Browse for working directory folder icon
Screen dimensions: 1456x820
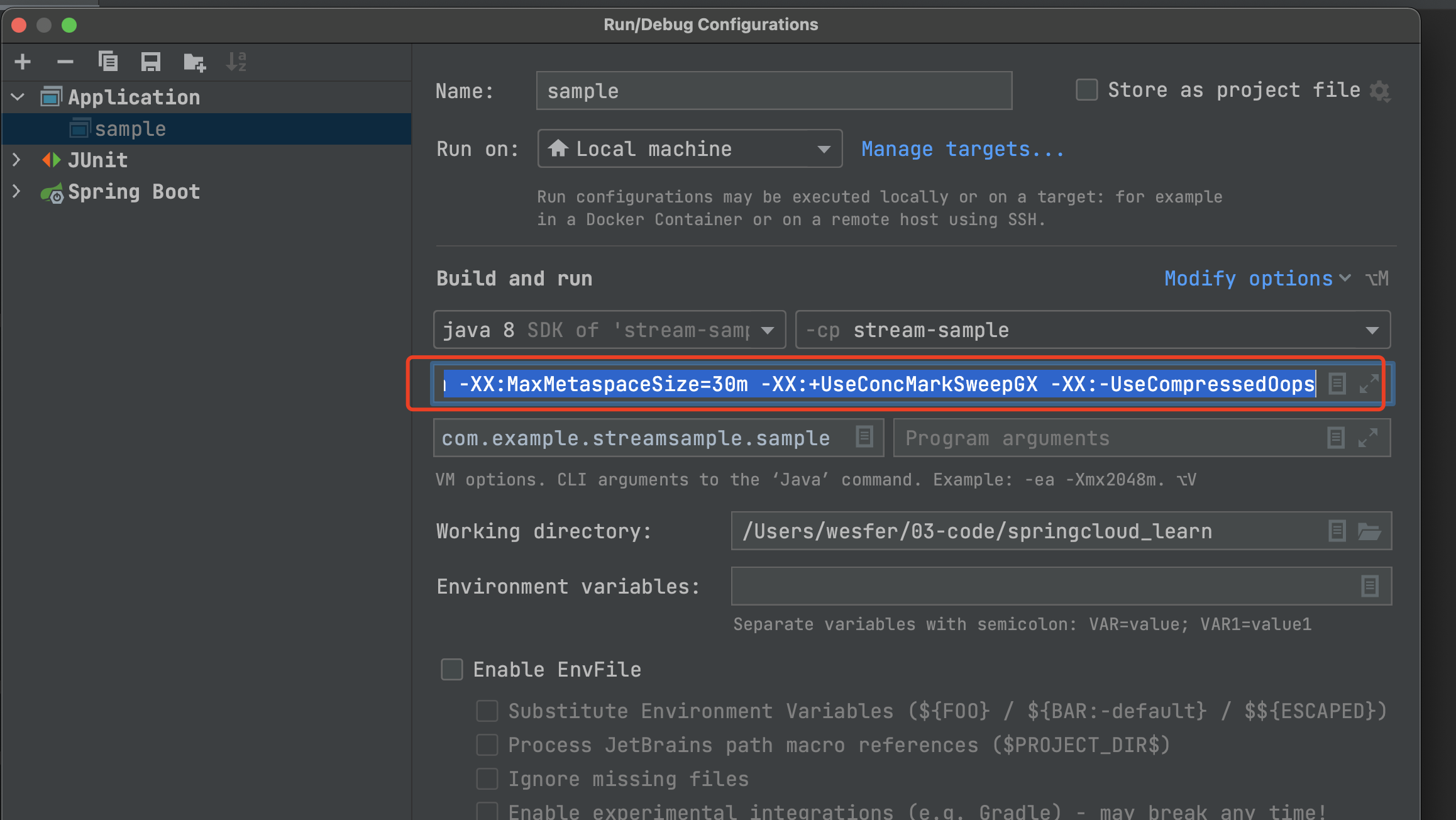tap(1369, 531)
